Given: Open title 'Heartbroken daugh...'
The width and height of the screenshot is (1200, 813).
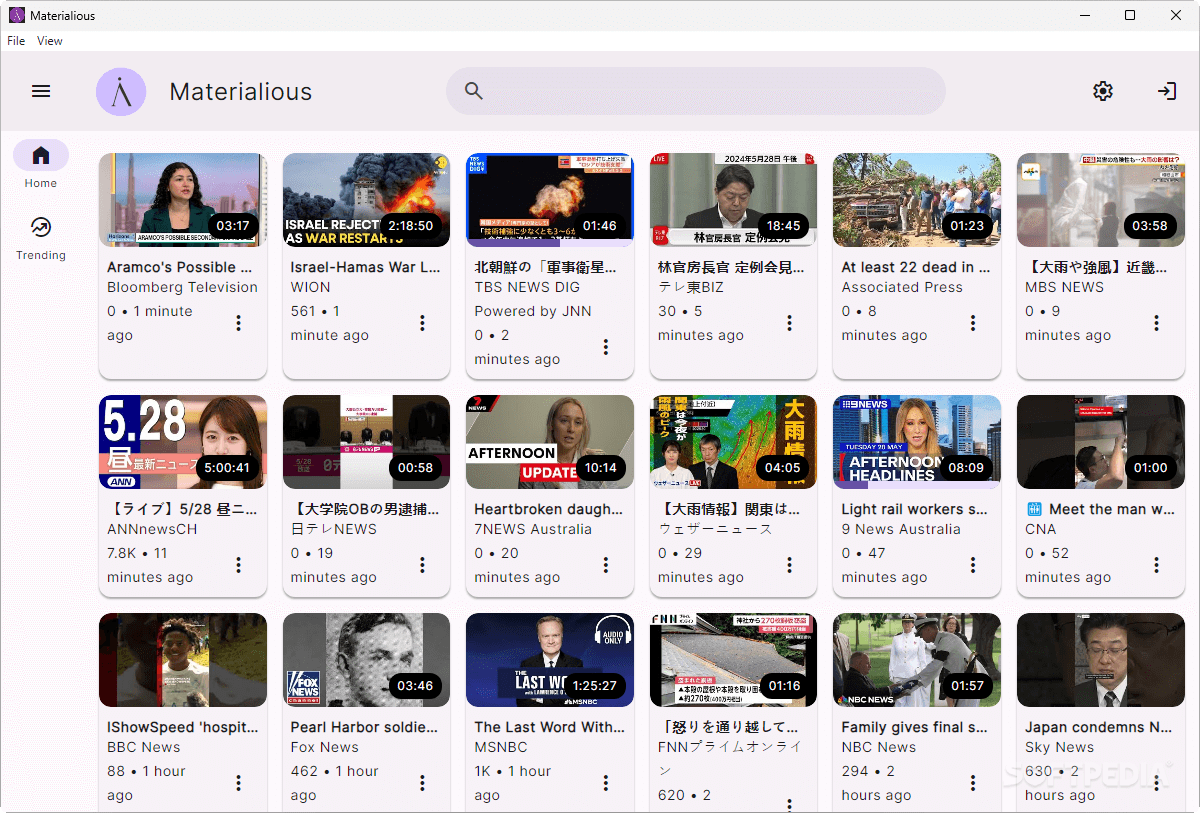Looking at the screenshot, I should click(x=549, y=509).
